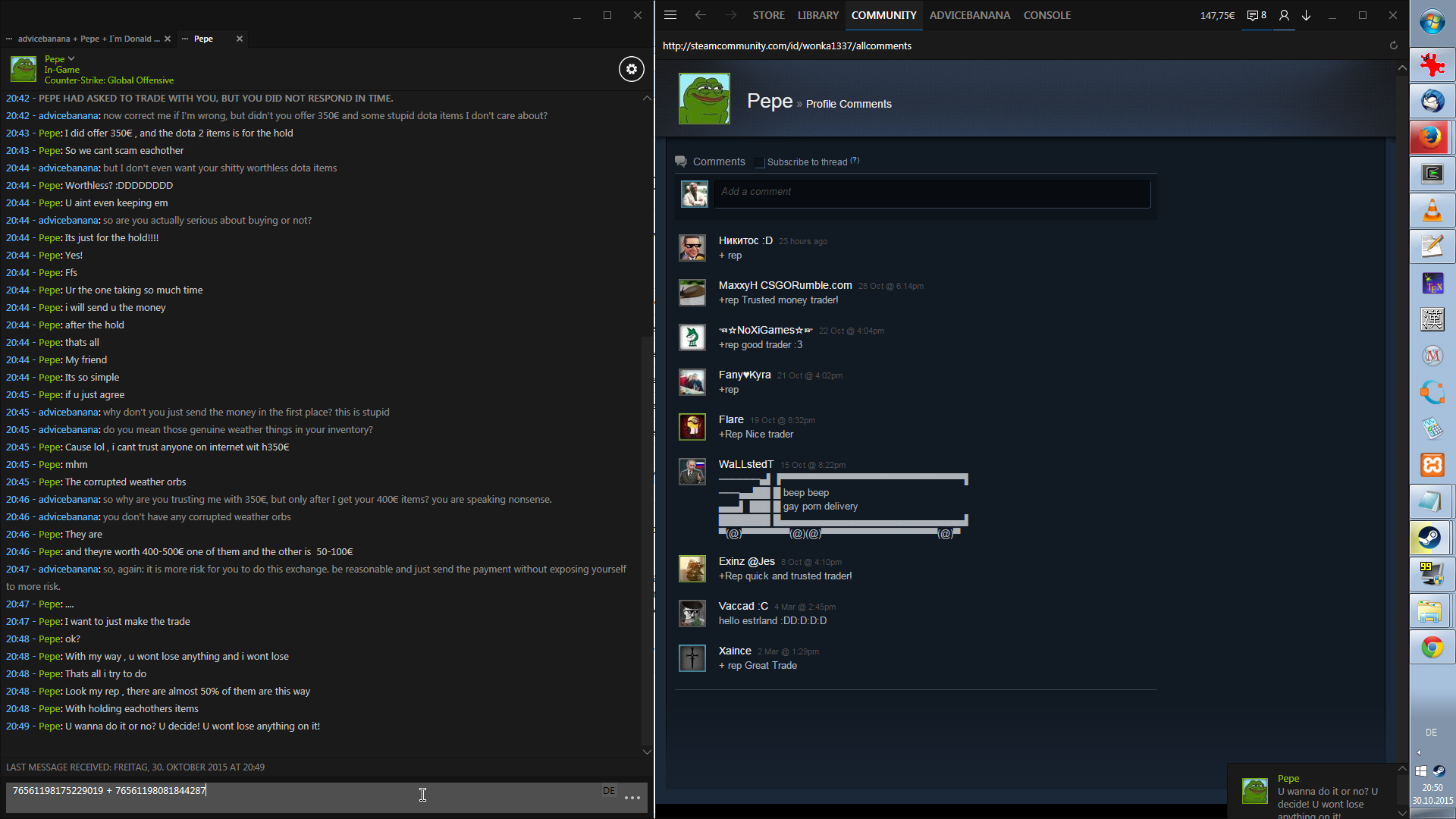1456x819 pixels.
Task: Expand the Pepe name dropdown arrow
Action: coord(71,58)
